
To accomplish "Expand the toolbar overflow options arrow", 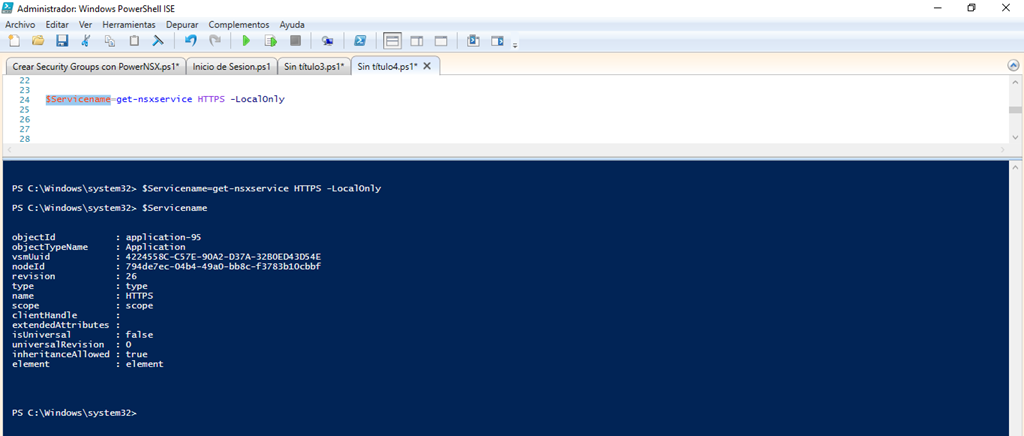I will pos(515,45).
